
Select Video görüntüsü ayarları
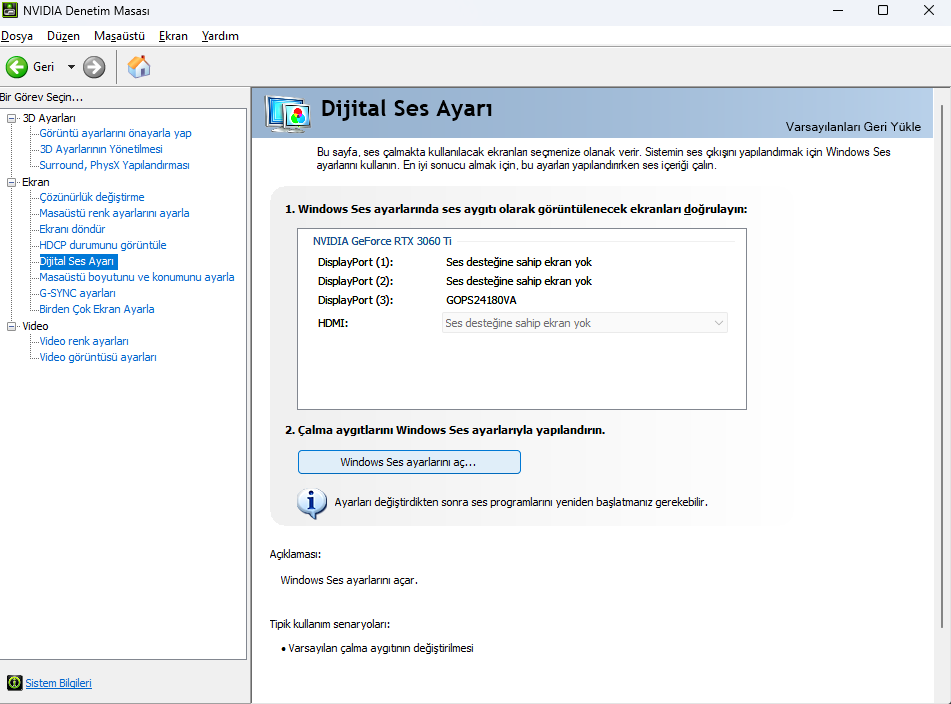point(98,357)
